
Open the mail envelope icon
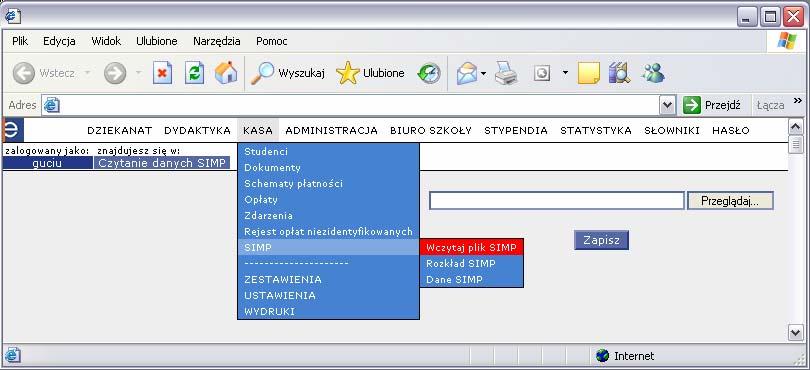click(x=466, y=73)
